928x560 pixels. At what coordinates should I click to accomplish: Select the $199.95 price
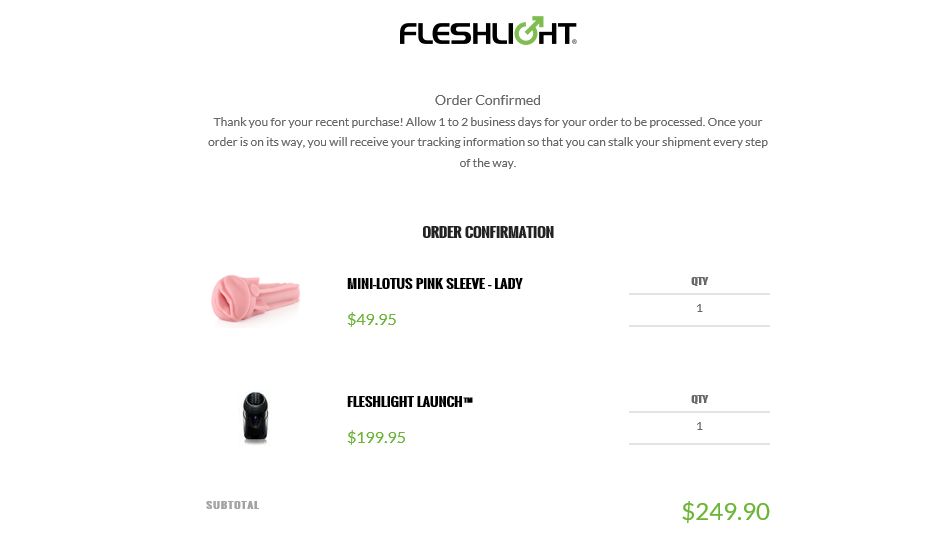[x=376, y=438]
